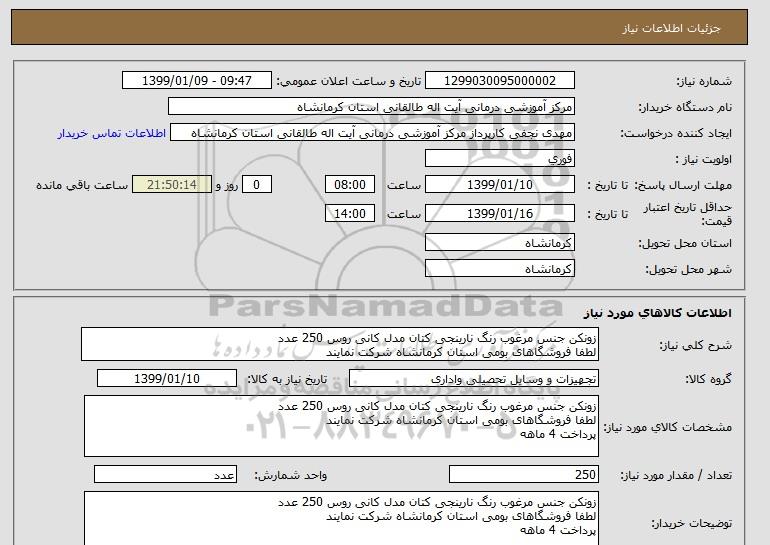Click the delivery province field کرمانشاه
The height and width of the screenshot is (545, 770).
pos(499,243)
